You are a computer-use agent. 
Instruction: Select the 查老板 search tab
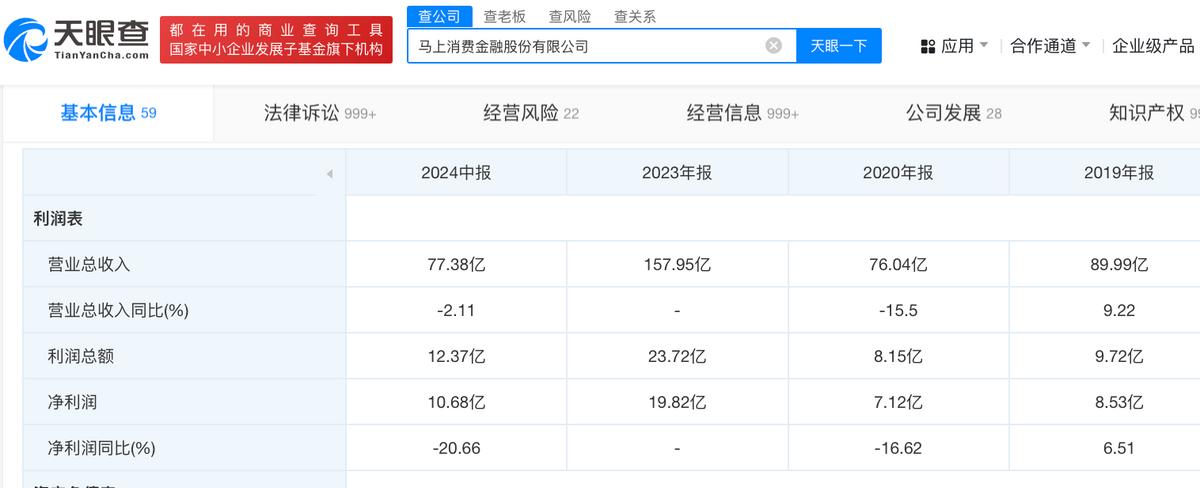point(504,16)
